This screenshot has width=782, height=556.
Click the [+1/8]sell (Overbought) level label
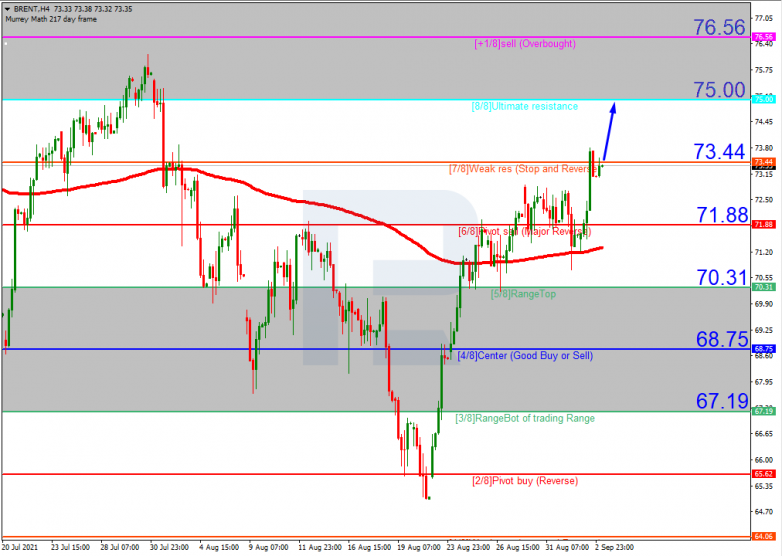pyautogui.click(x=525, y=44)
